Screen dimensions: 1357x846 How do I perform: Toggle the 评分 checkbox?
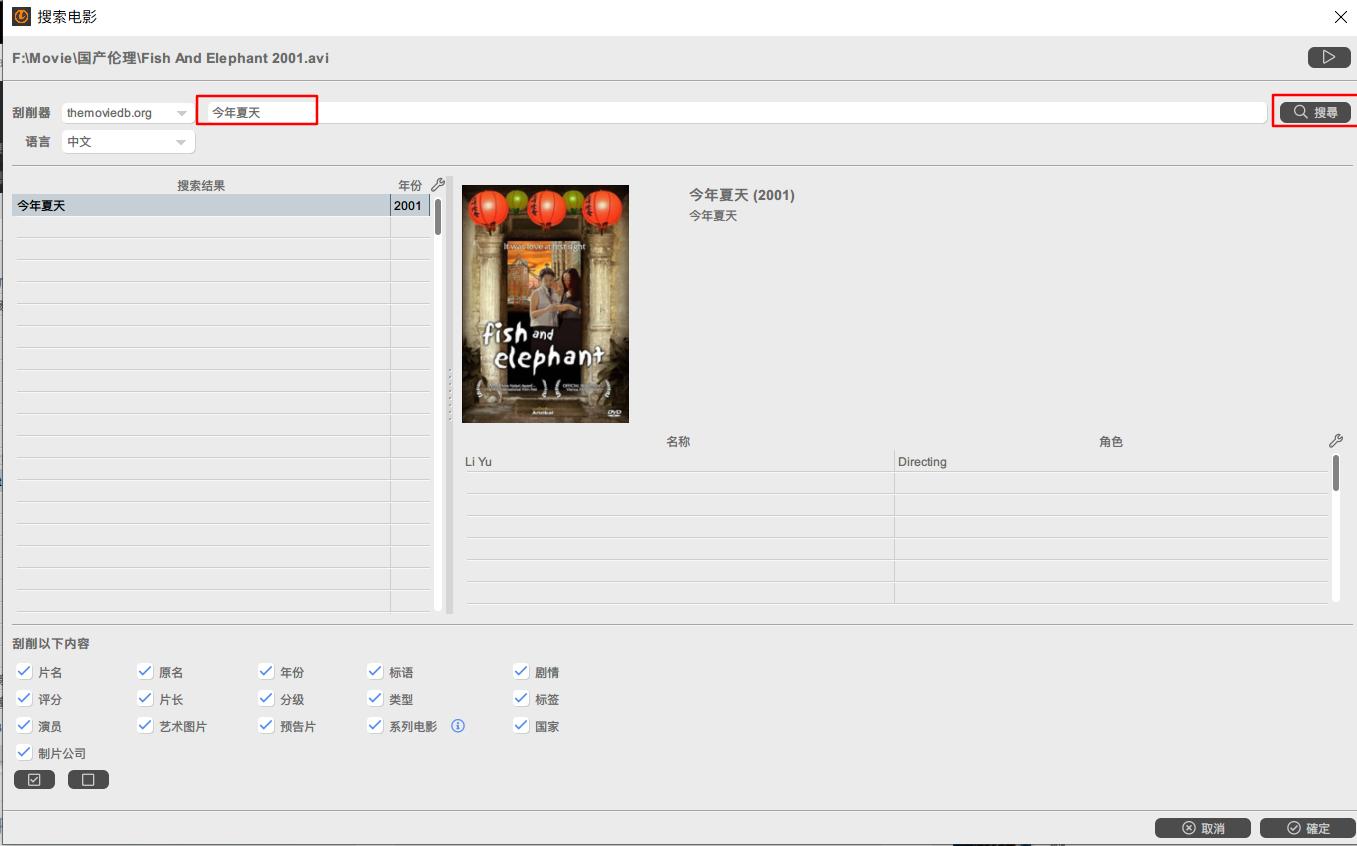point(24,698)
